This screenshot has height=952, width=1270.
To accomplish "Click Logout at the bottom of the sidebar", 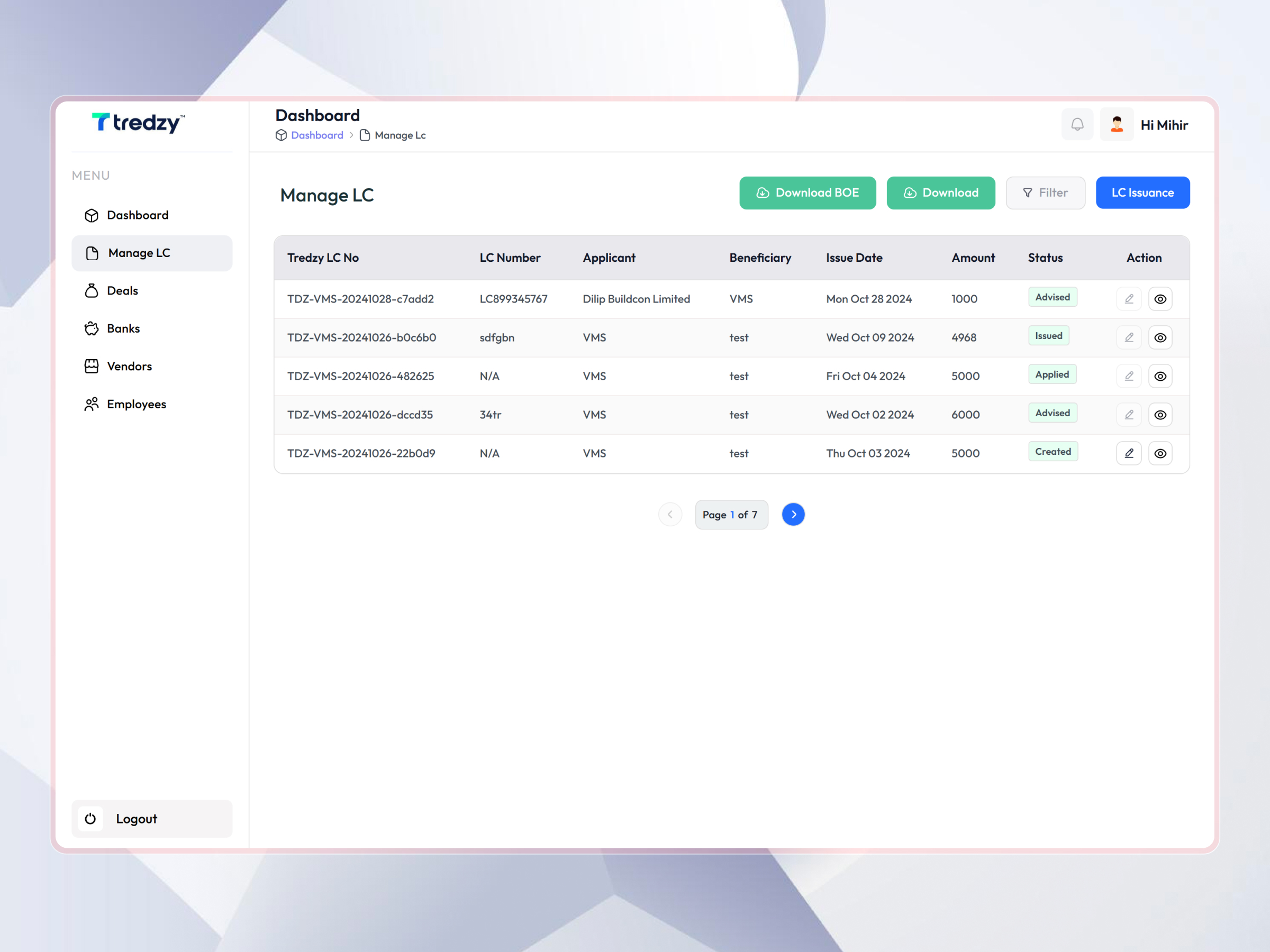I will point(136,819).
